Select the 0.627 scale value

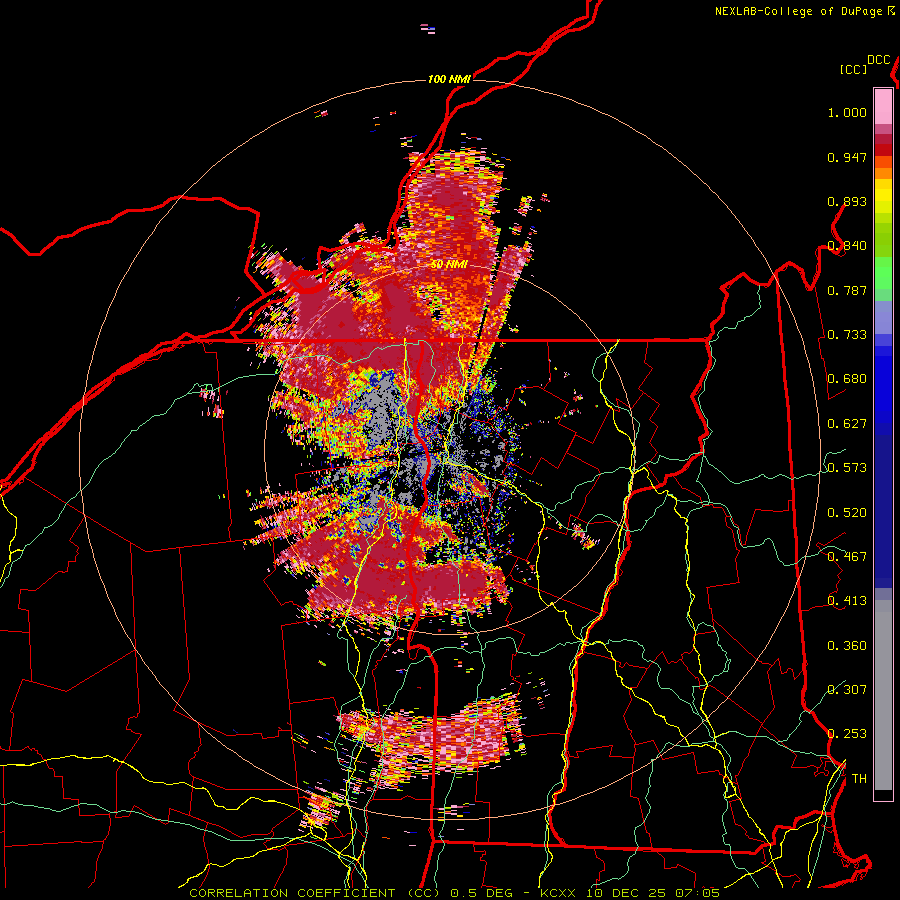click(x=847, y=424)
